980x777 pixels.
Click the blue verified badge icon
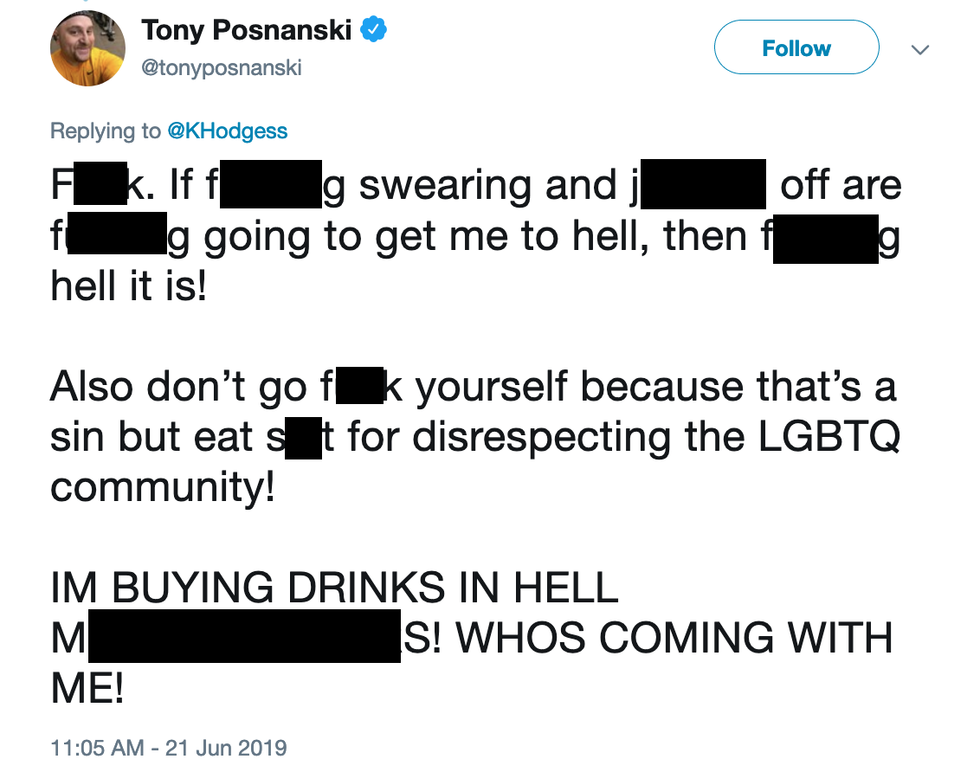(x=372, y=31)
